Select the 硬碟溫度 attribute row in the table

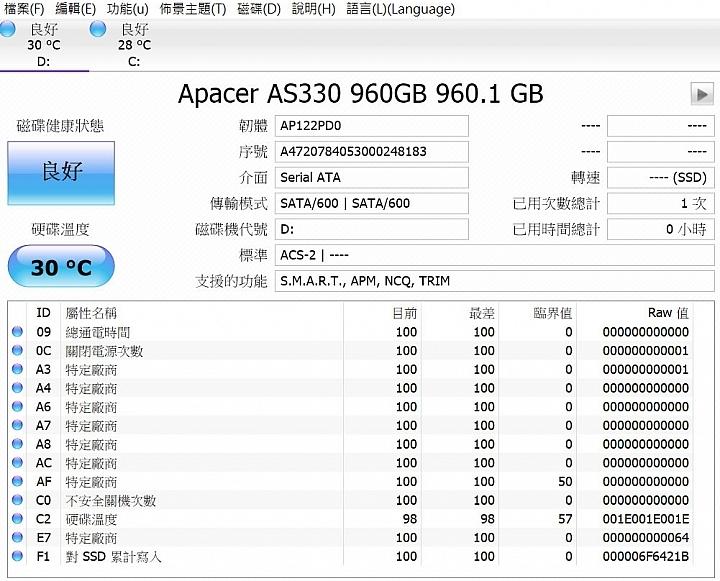tap(352, 519)
